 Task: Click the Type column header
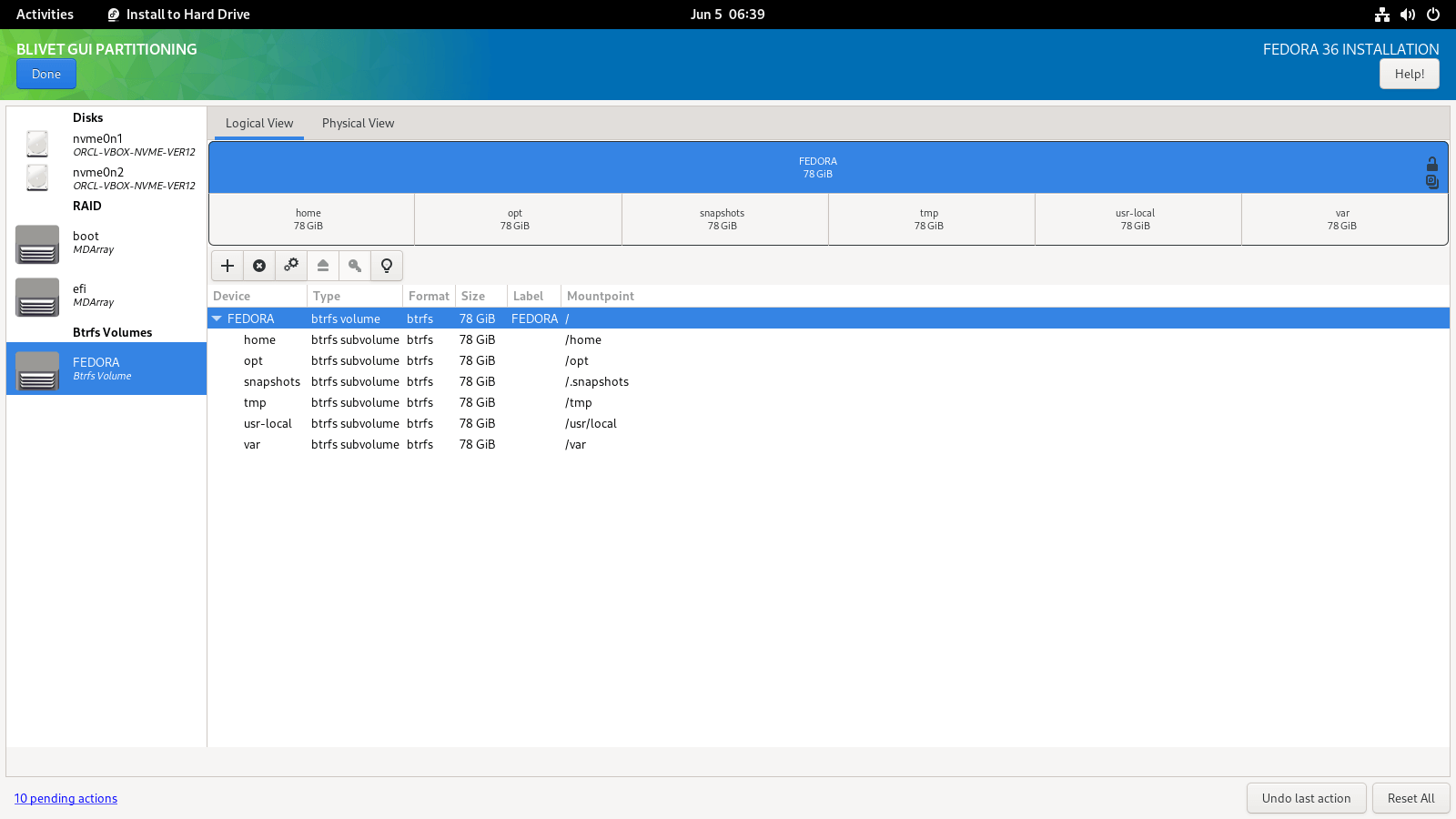coord(355,296)
